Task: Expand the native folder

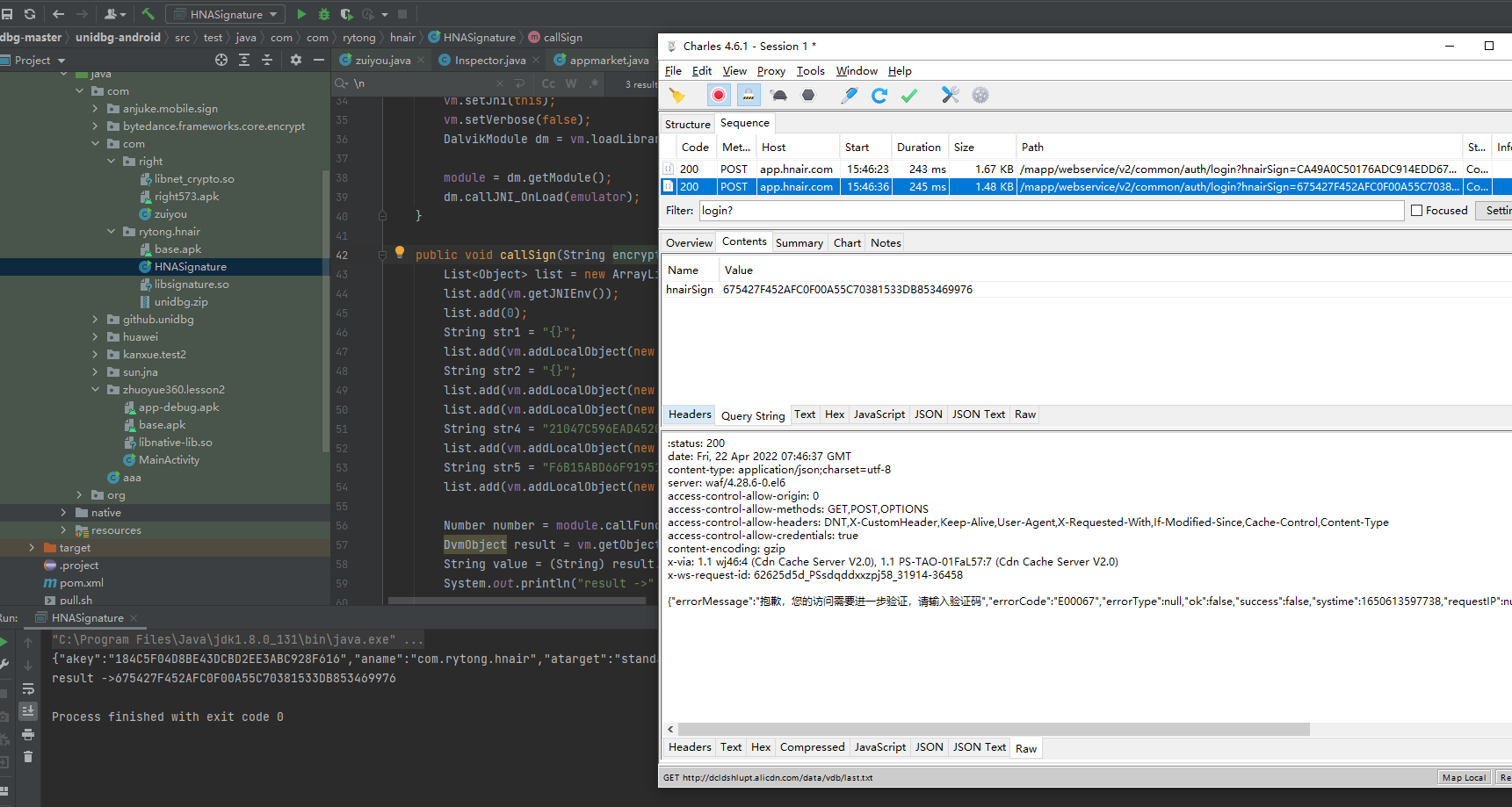Action: click(63, 513)
